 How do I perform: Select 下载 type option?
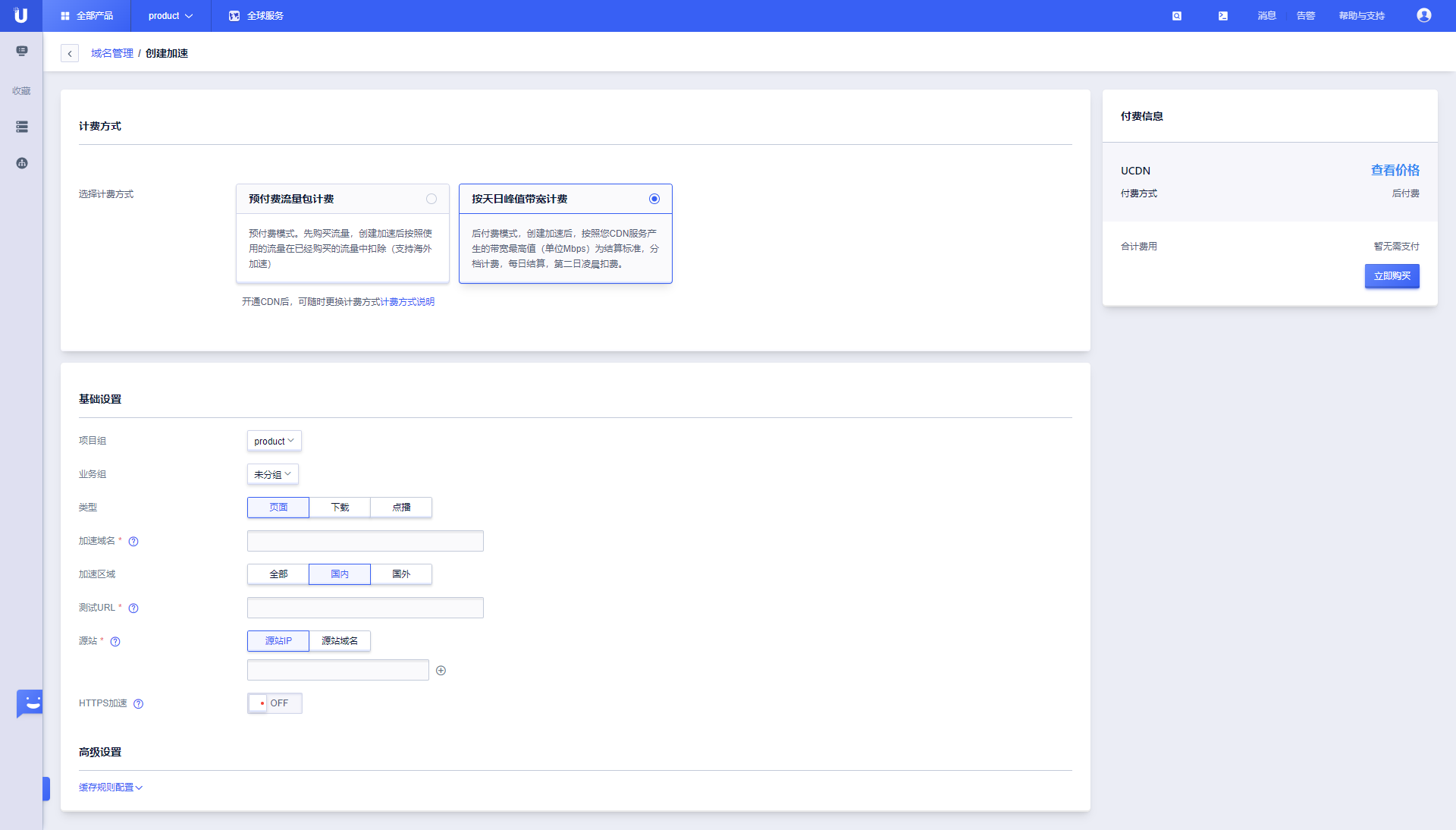click(x=340, y=508)
